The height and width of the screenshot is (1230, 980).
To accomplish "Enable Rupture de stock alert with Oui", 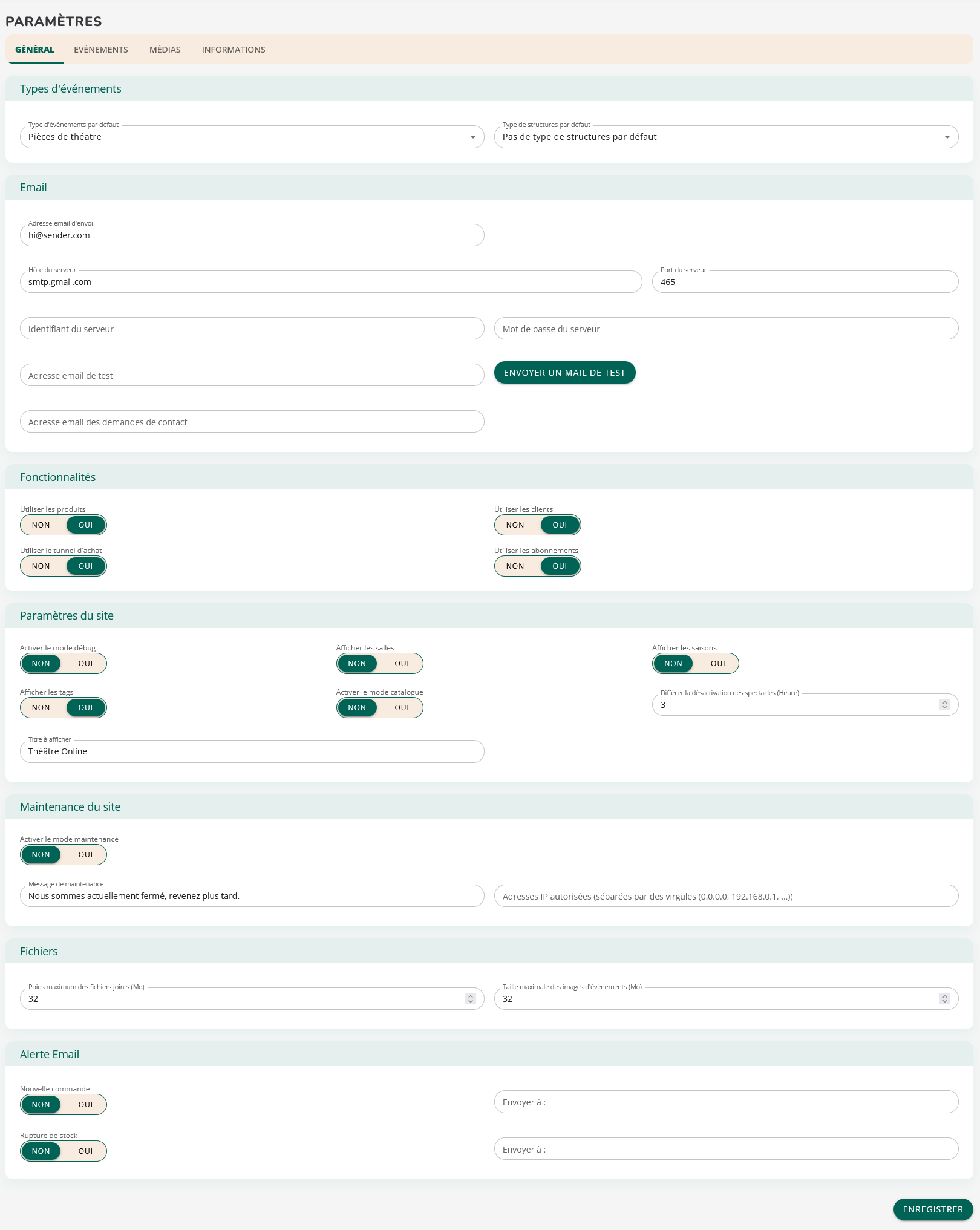I will 85,1151.
